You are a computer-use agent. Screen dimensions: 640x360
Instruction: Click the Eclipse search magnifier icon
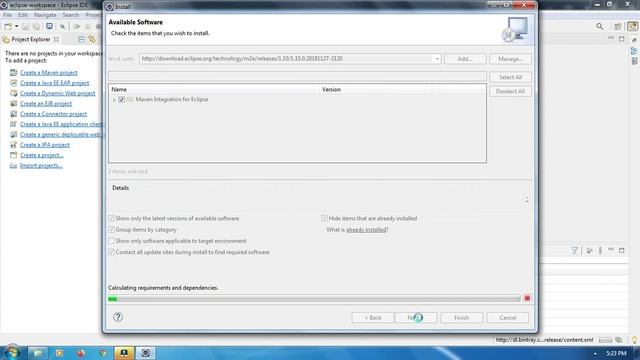pos(599,27)
